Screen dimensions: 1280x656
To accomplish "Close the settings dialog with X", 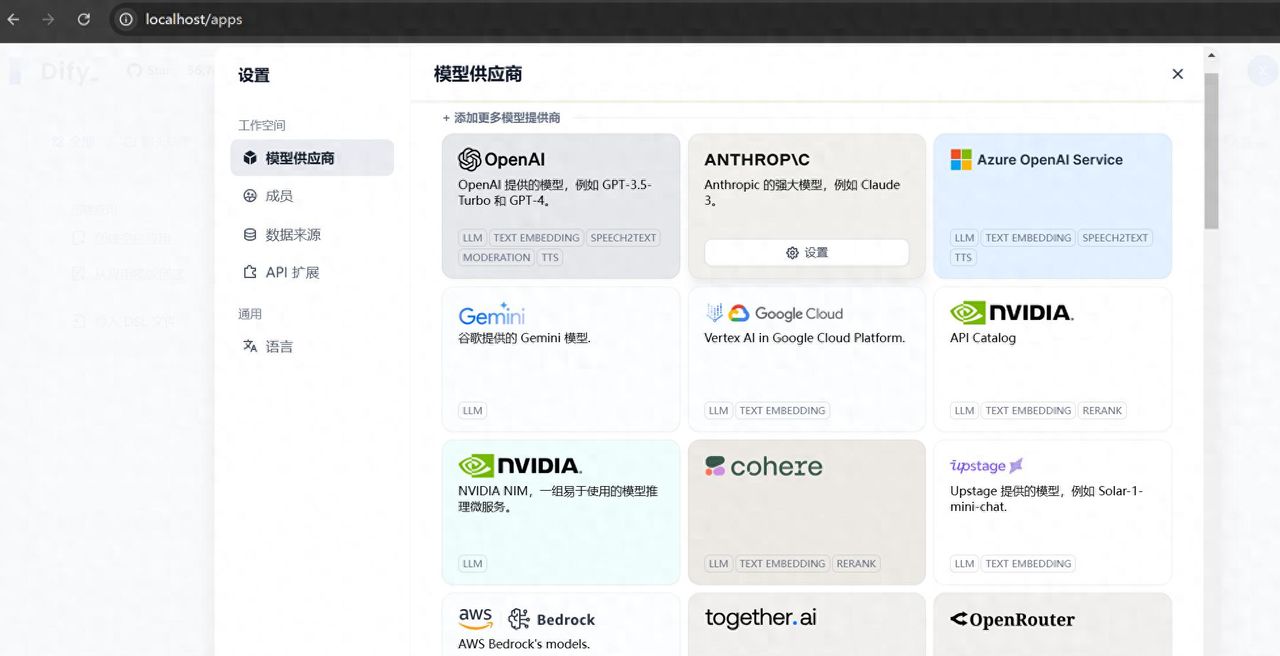I will point(1177,74).
